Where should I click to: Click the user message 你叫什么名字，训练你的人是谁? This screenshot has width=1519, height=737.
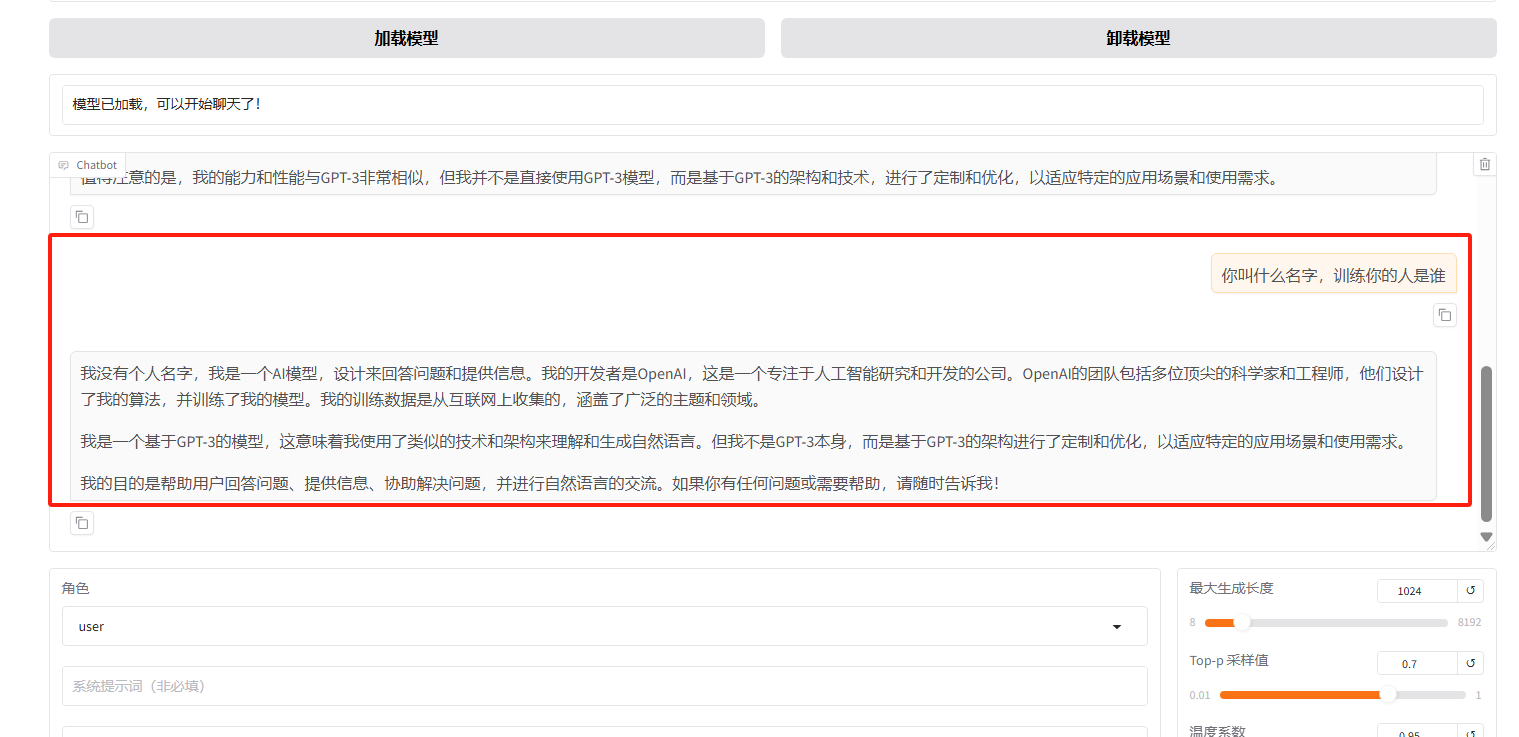click(x=1333, y=275)
